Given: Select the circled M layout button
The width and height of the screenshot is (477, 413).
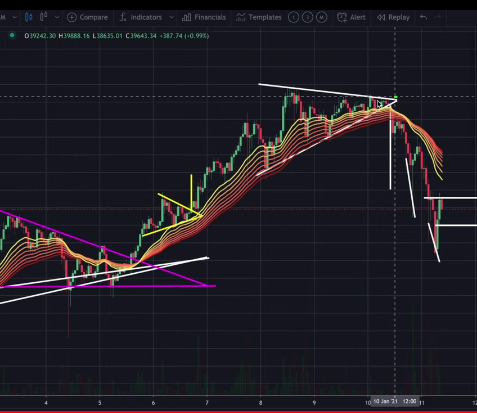Looking at the screenshot, I should tap(321, 17).
